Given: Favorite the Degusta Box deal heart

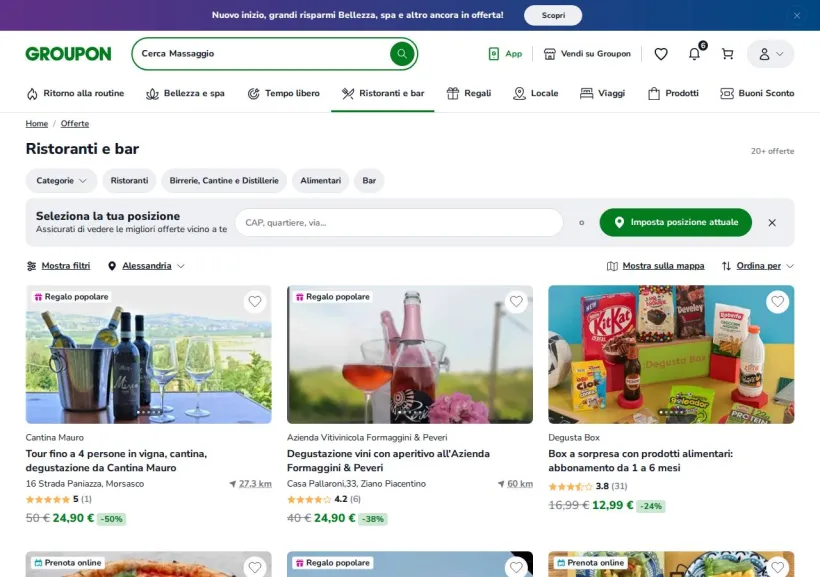Looking at the screenshot, I should click(x=778, y=302).
